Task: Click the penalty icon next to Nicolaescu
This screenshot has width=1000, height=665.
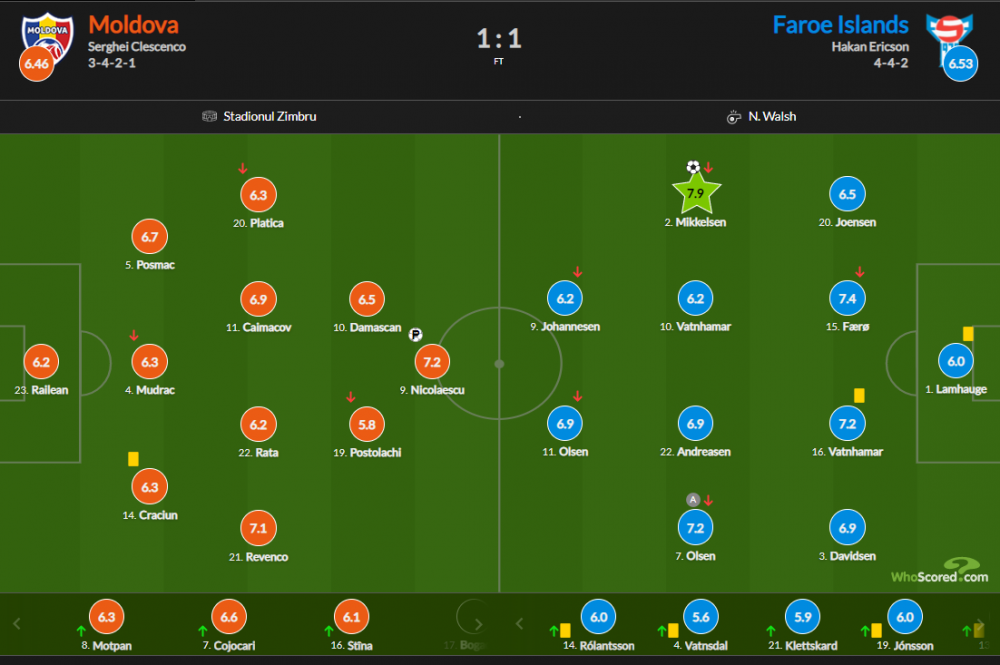Action: coord(415,334)
